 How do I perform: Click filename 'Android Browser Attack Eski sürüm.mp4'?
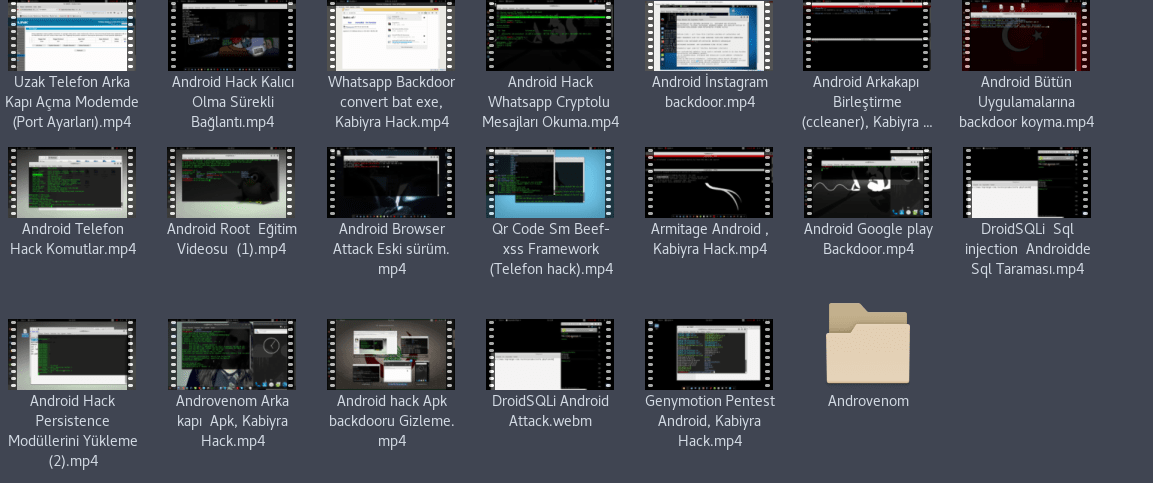coord(391,249)
